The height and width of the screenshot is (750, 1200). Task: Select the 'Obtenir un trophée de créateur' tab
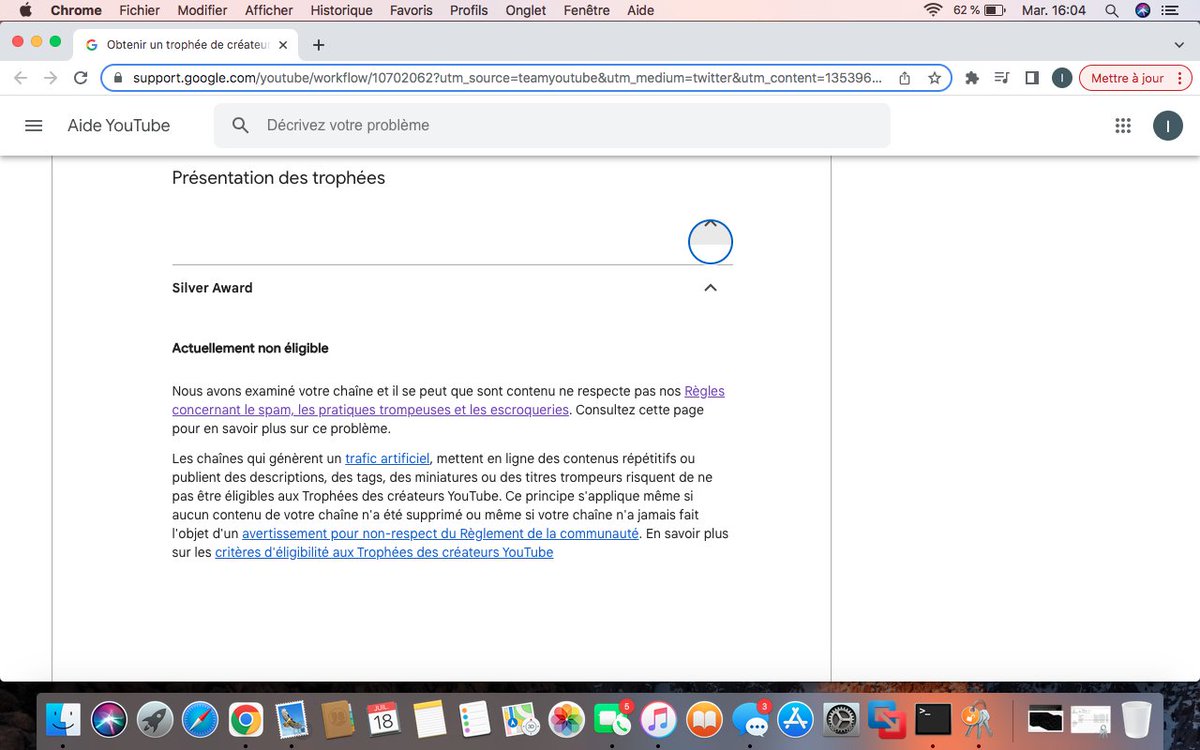[x=185, y=45]
